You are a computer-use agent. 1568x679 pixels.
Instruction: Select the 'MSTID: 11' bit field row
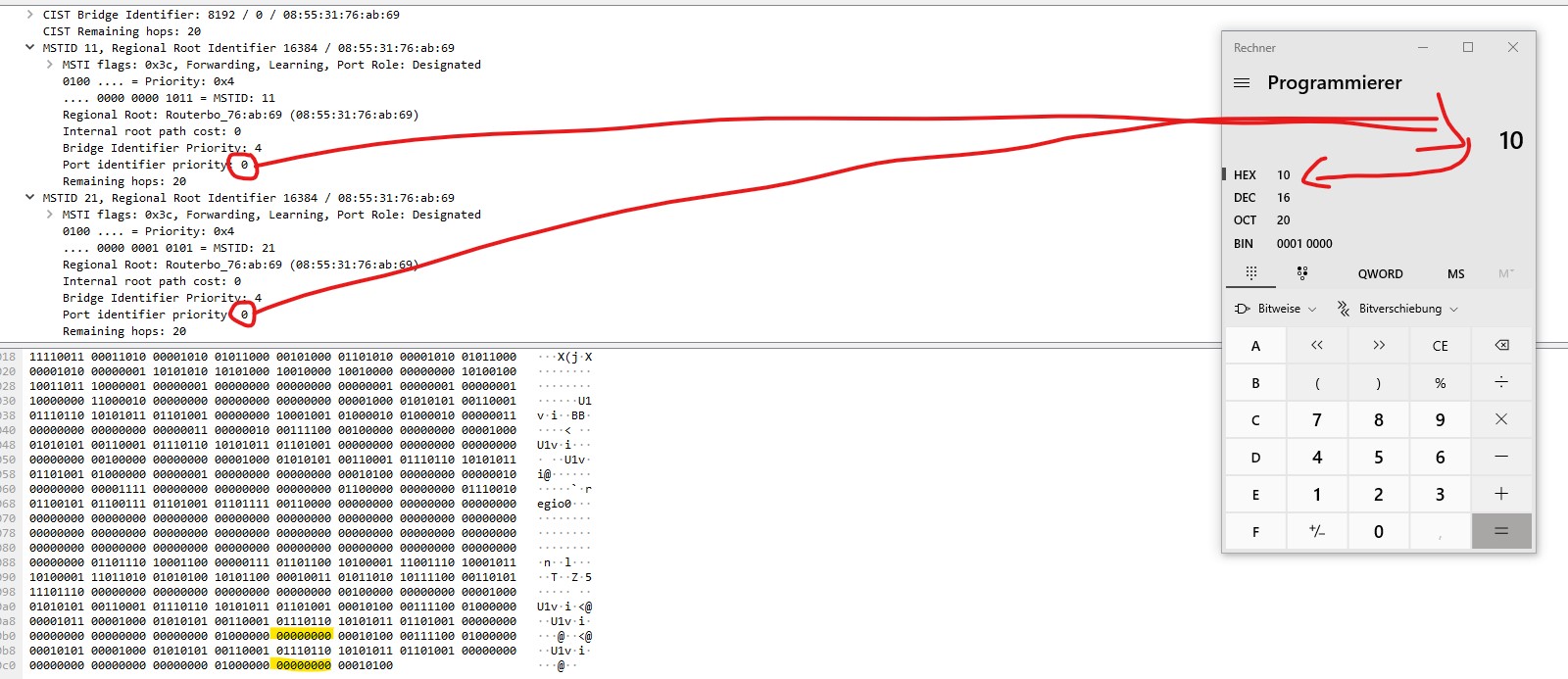169,98
